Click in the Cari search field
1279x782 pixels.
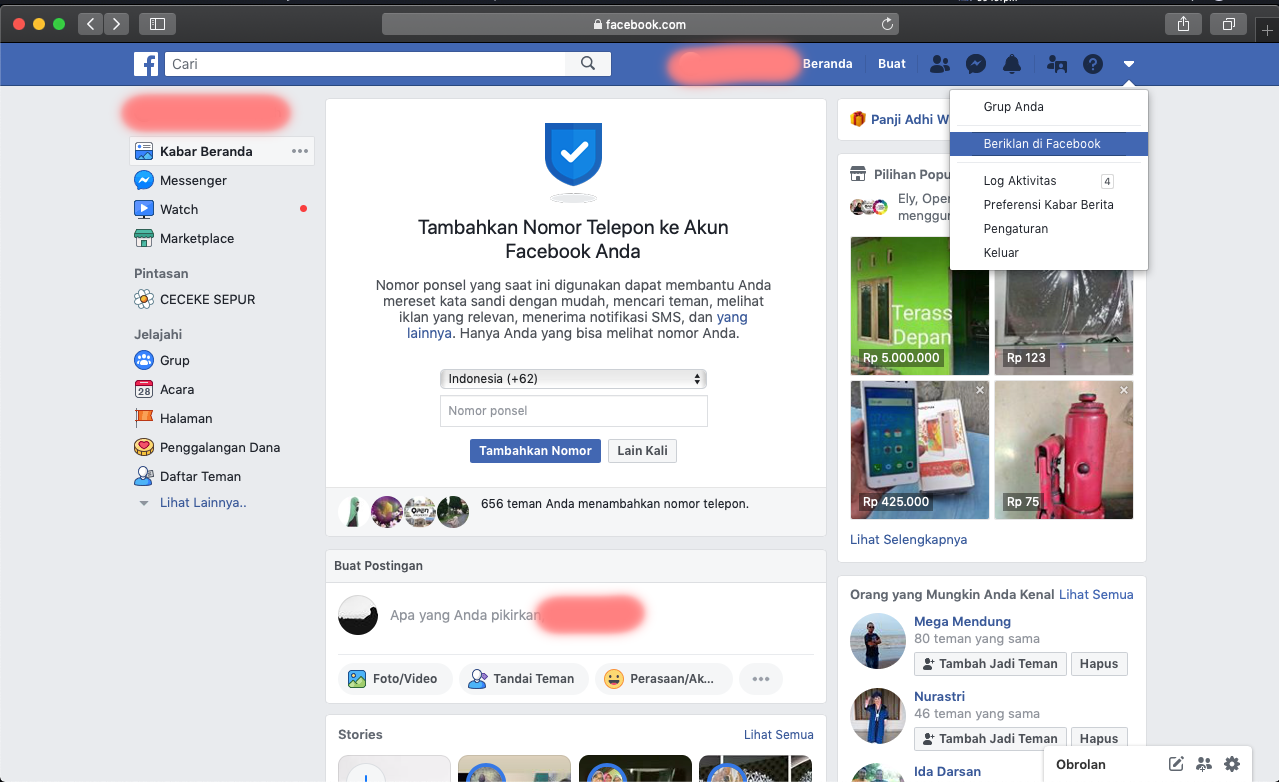point(365,64)
